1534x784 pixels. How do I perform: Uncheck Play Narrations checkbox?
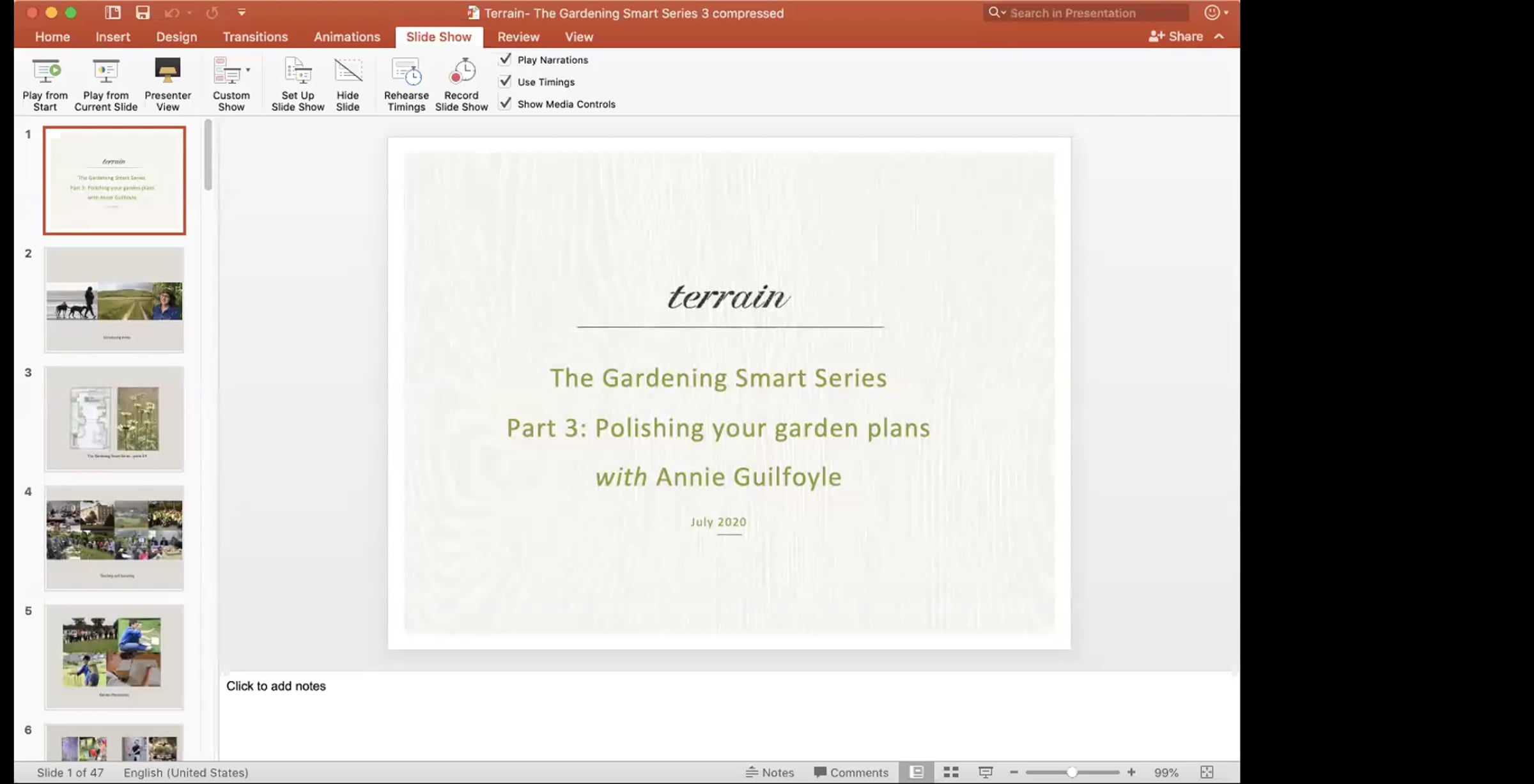coord(505,59)
